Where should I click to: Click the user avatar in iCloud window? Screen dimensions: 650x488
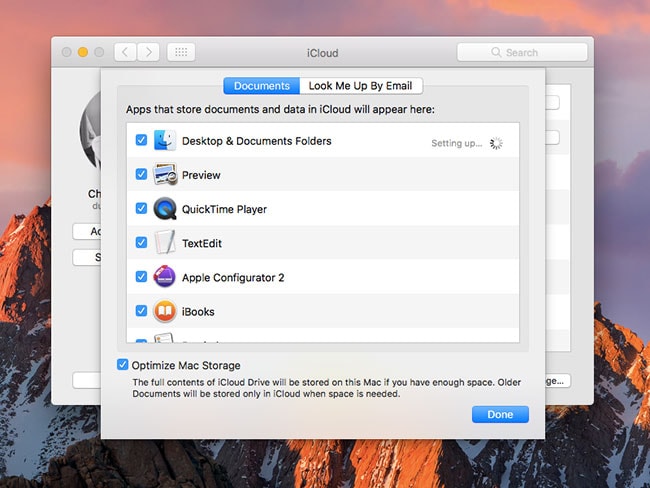[x=90, y=131]
